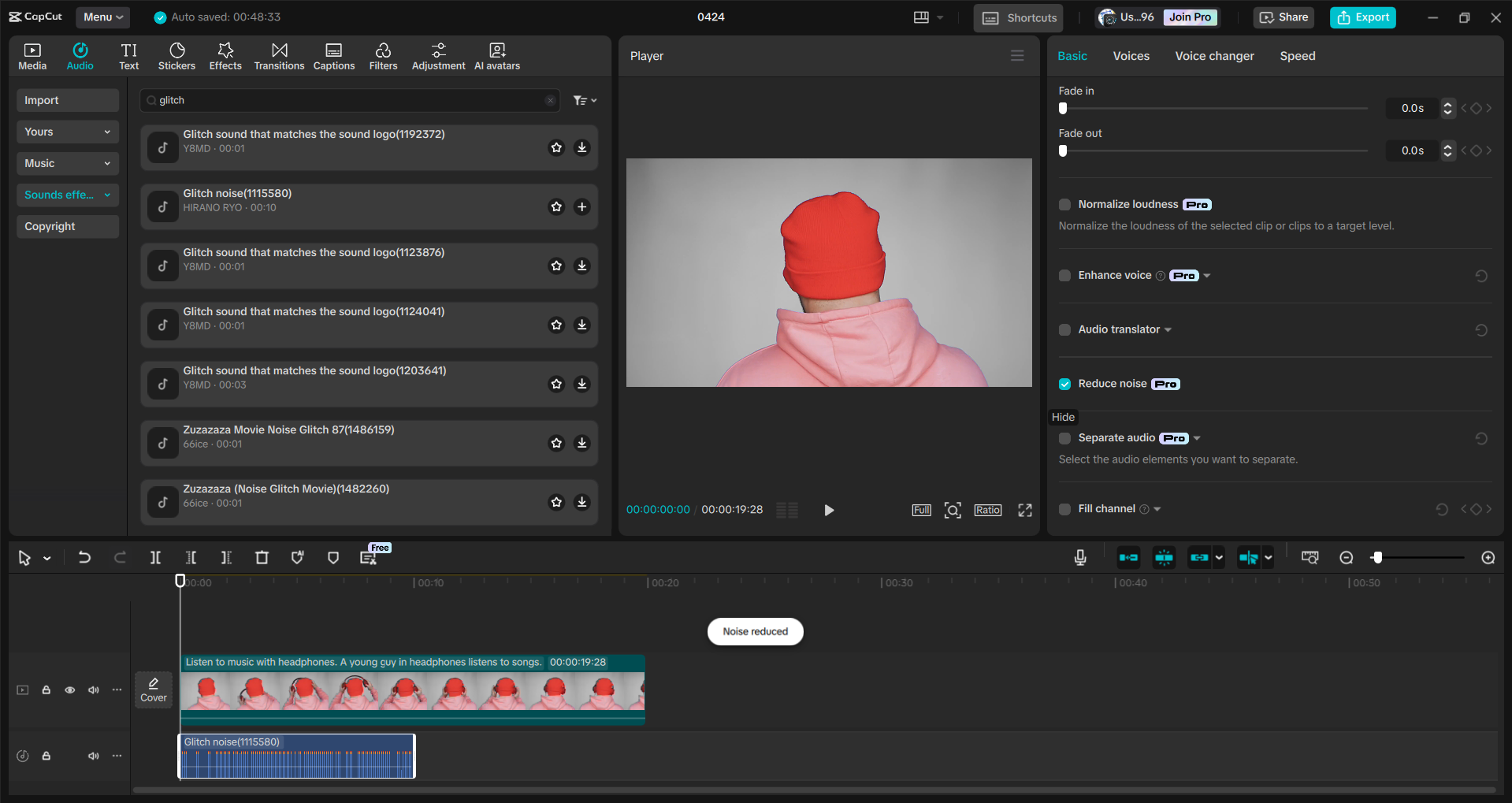Split the clip with the split tool
The height and width of the screenshot is (803, 1512).
point(155,557)
